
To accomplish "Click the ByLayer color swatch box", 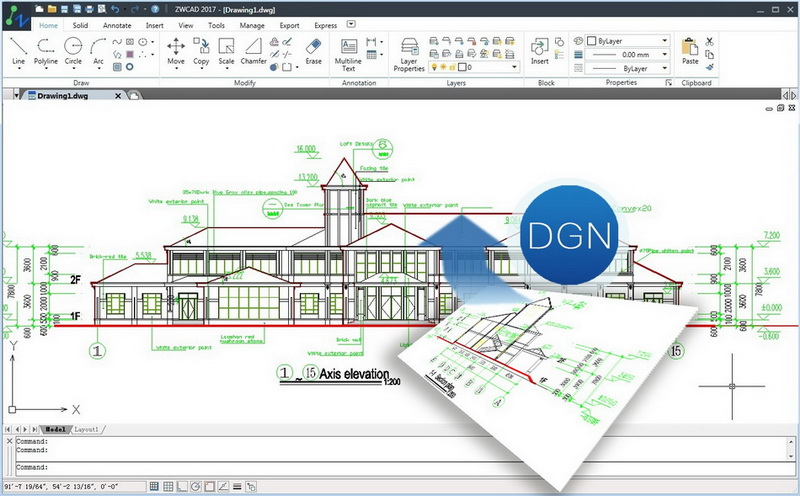I will [592, 41].
